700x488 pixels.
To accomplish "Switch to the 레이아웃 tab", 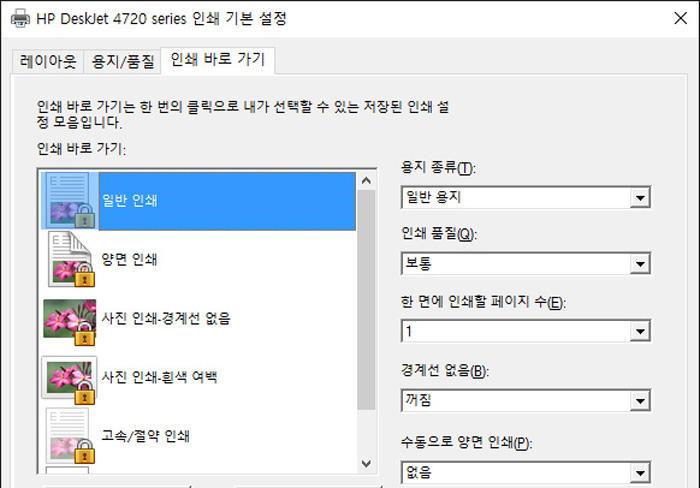I will point(47,60).
